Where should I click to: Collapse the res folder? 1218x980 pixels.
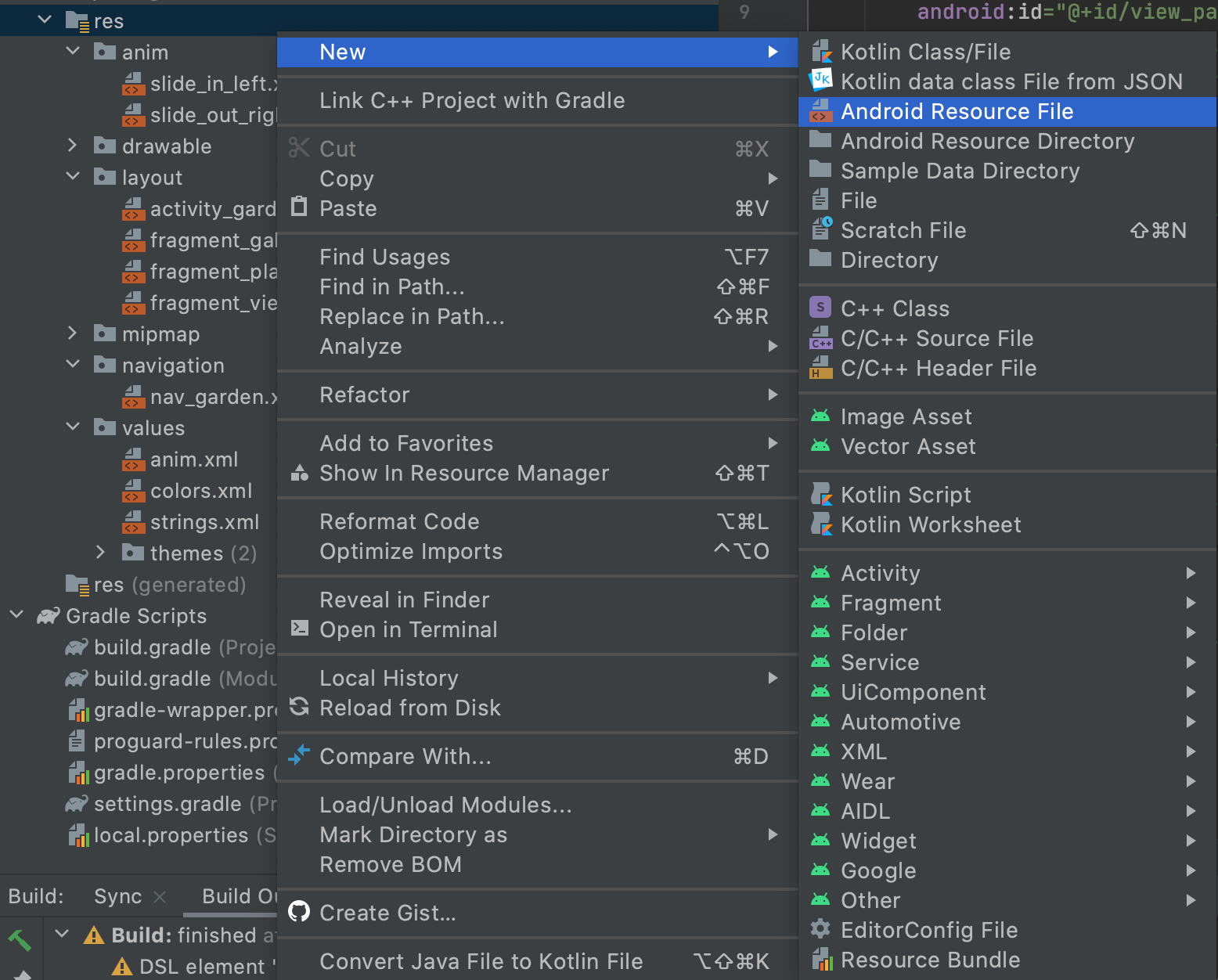tap(44, 20)
